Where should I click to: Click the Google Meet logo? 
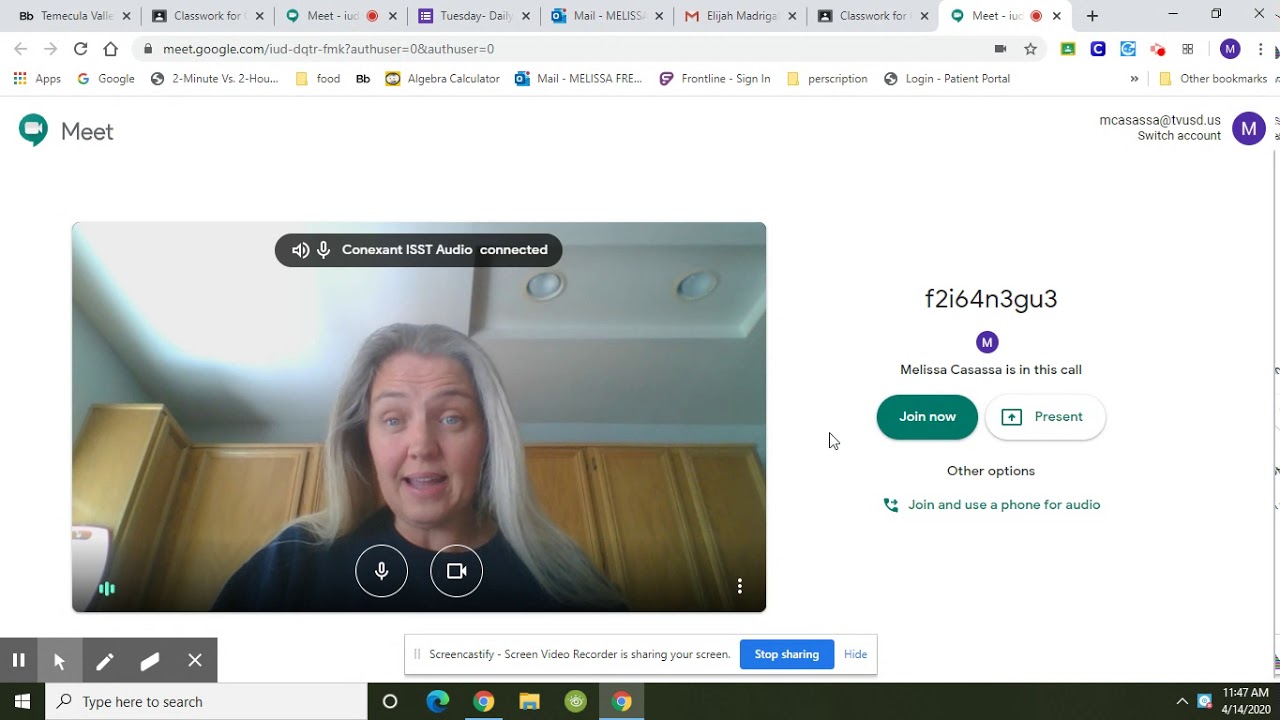click(x=66, y=131)
